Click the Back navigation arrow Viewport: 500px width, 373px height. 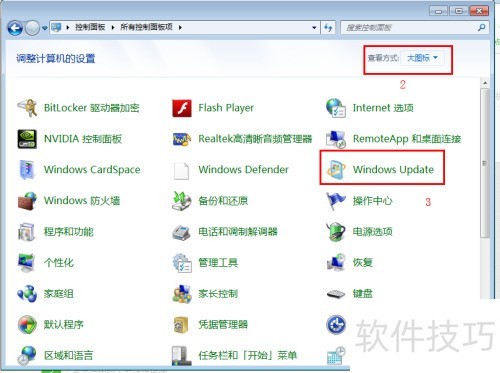[15, 28]
